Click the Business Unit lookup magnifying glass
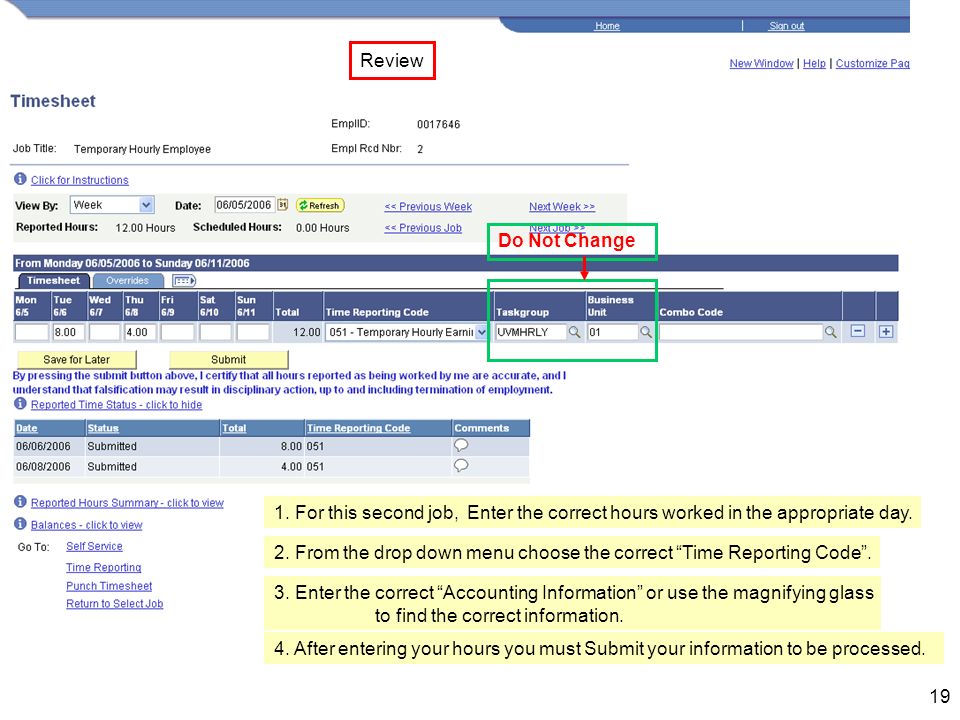Image resolution: width=960 pixels, height=720 pixels. click(645, 332)
